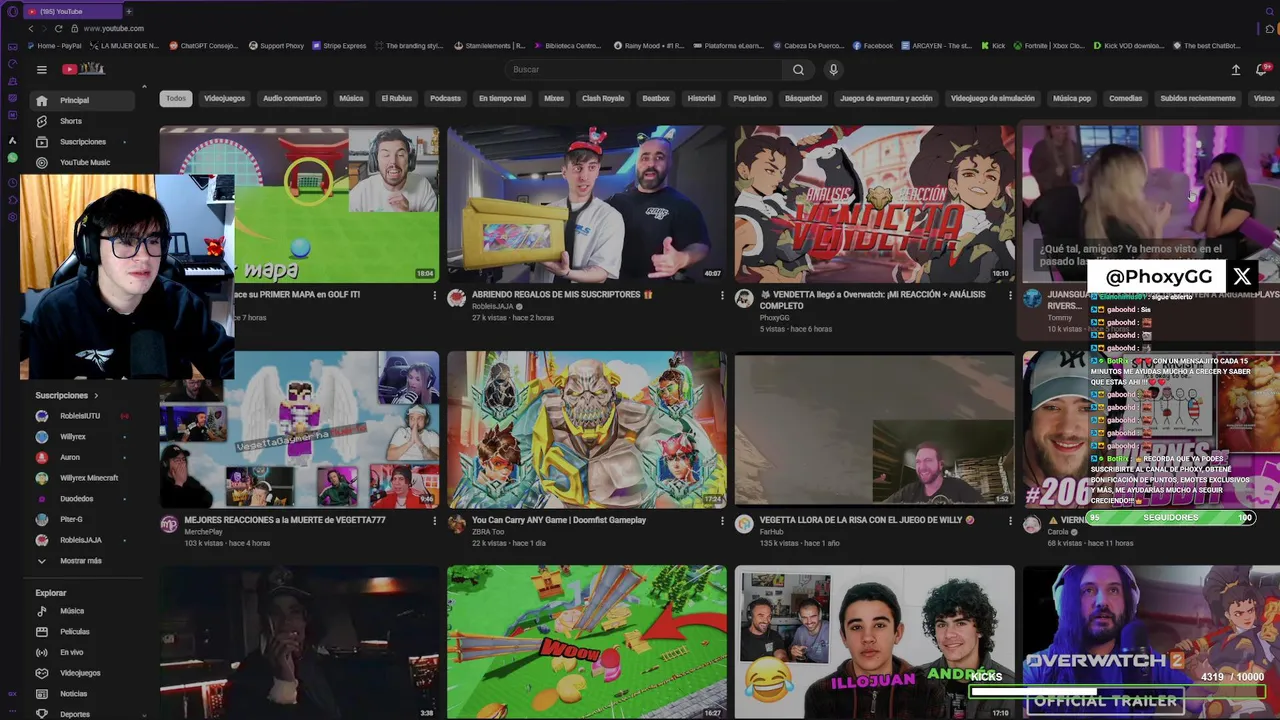Open Noticias in the Explorar section
Image resolution: width=1280 pixels, height=720 pixels.
click(73, 694)
